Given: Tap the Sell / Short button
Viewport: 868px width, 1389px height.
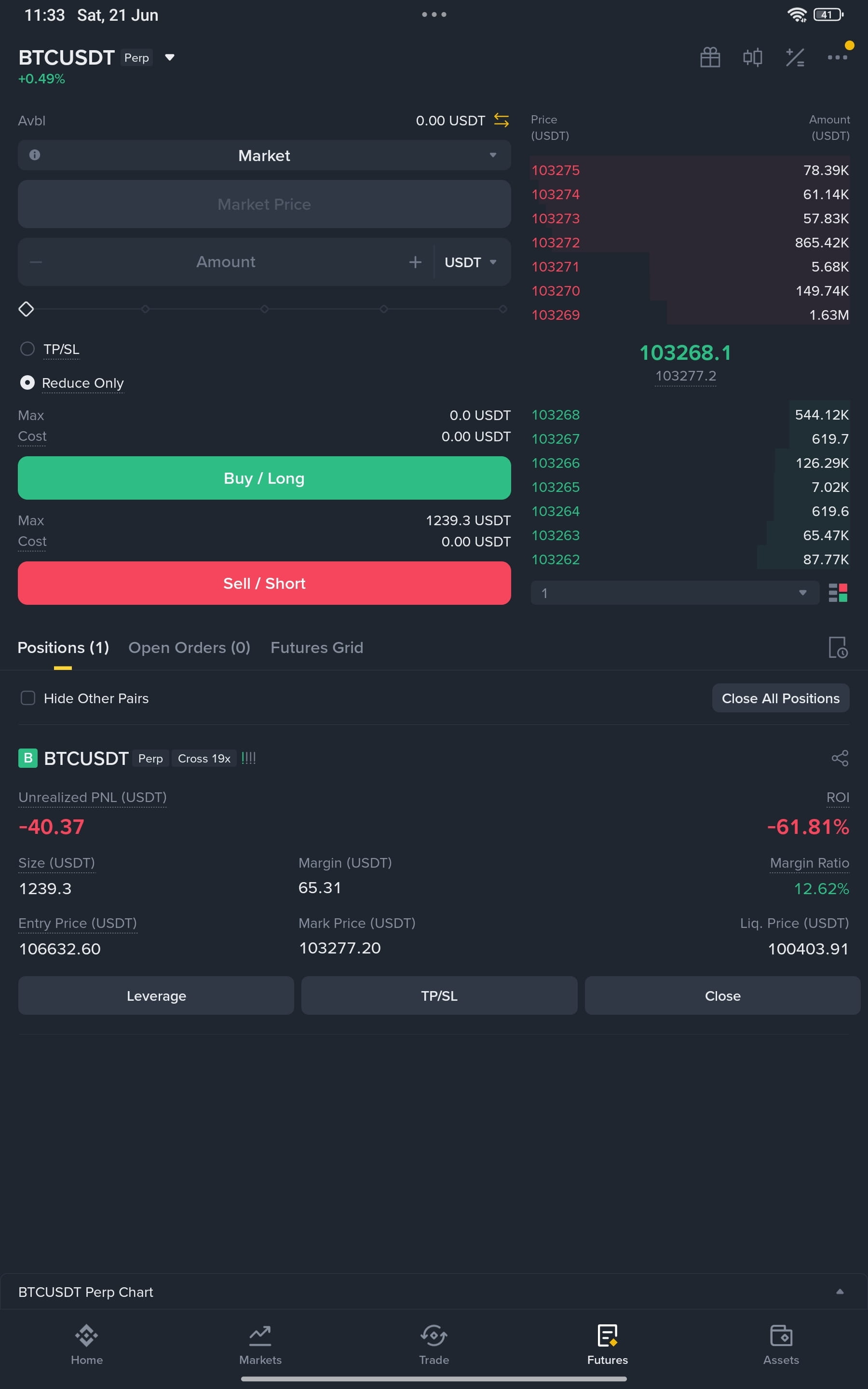Looking at the screenshot, I should pyautogui.click(x=264, y=583).
